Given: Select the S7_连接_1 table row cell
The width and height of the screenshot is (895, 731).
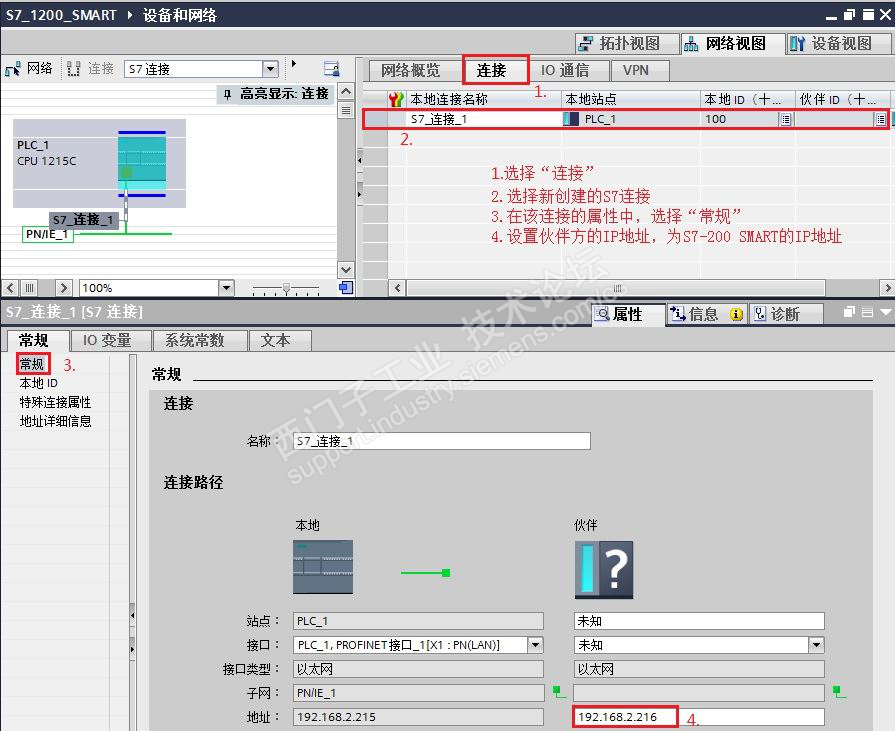Looking at the screenshot, I should point(483,119).
